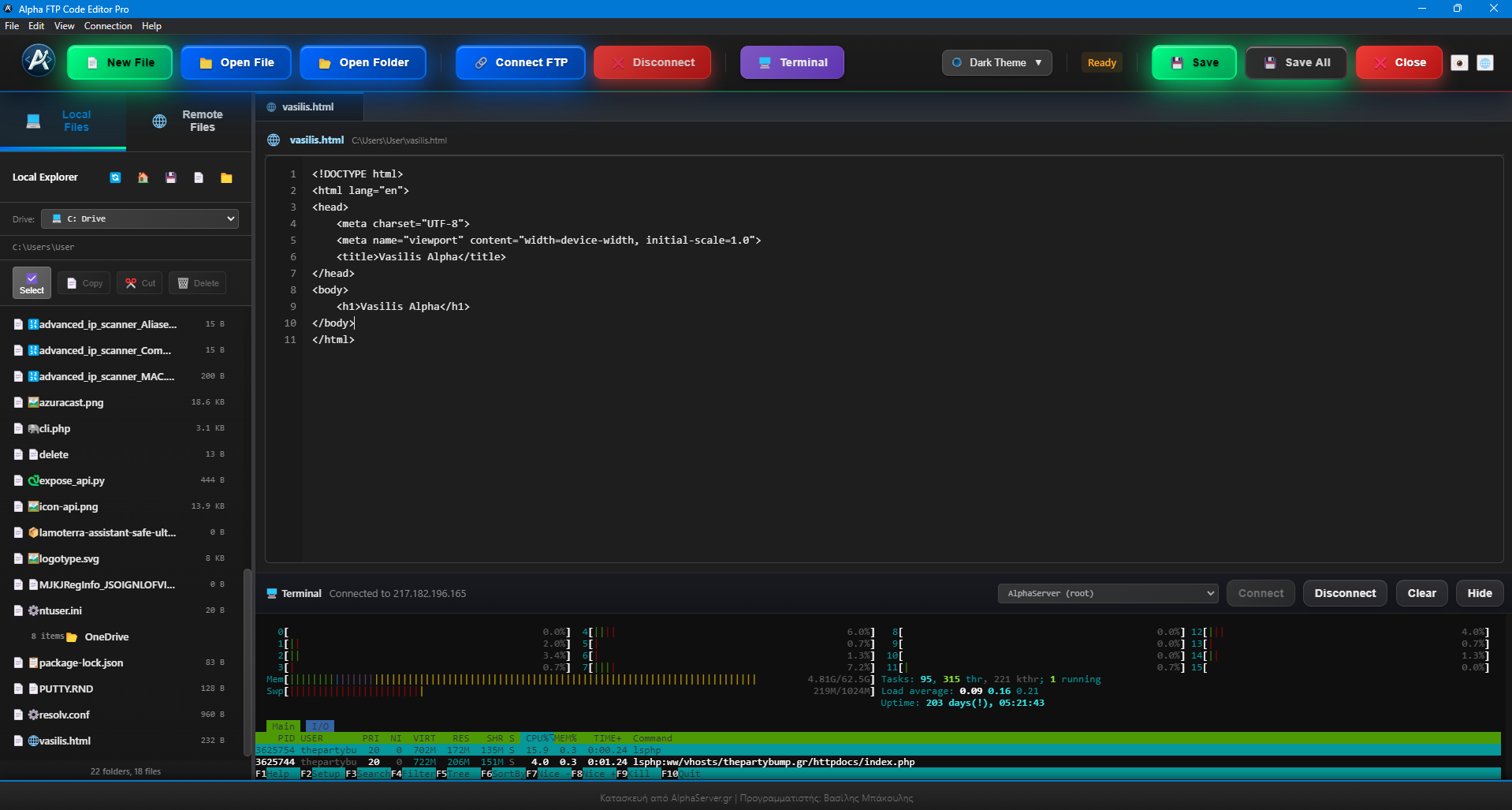The image size is (1512, 810).
Task: Hide the terminal panel
Action: [1479, 592]
